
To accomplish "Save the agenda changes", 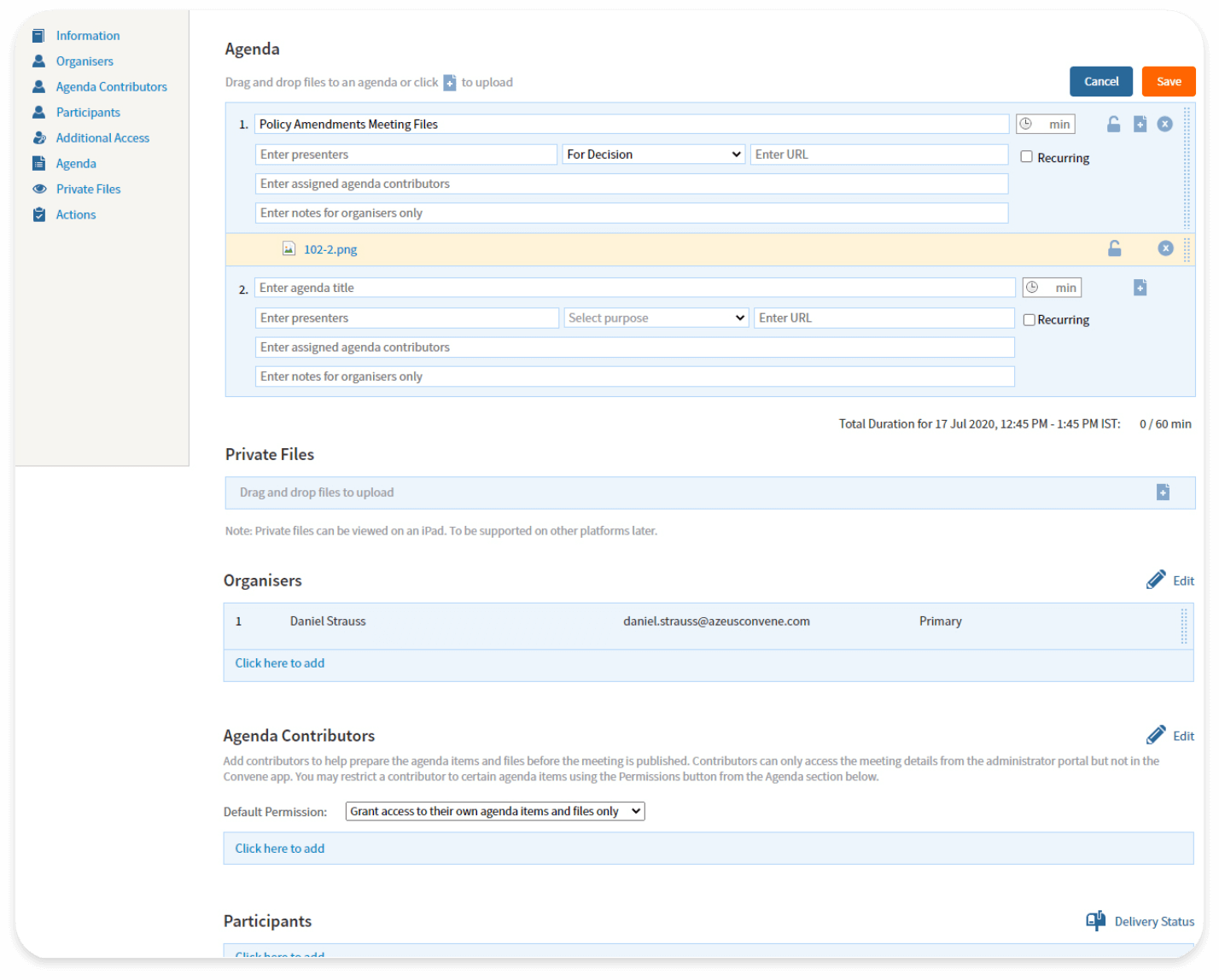I will tap(1168, 81).
